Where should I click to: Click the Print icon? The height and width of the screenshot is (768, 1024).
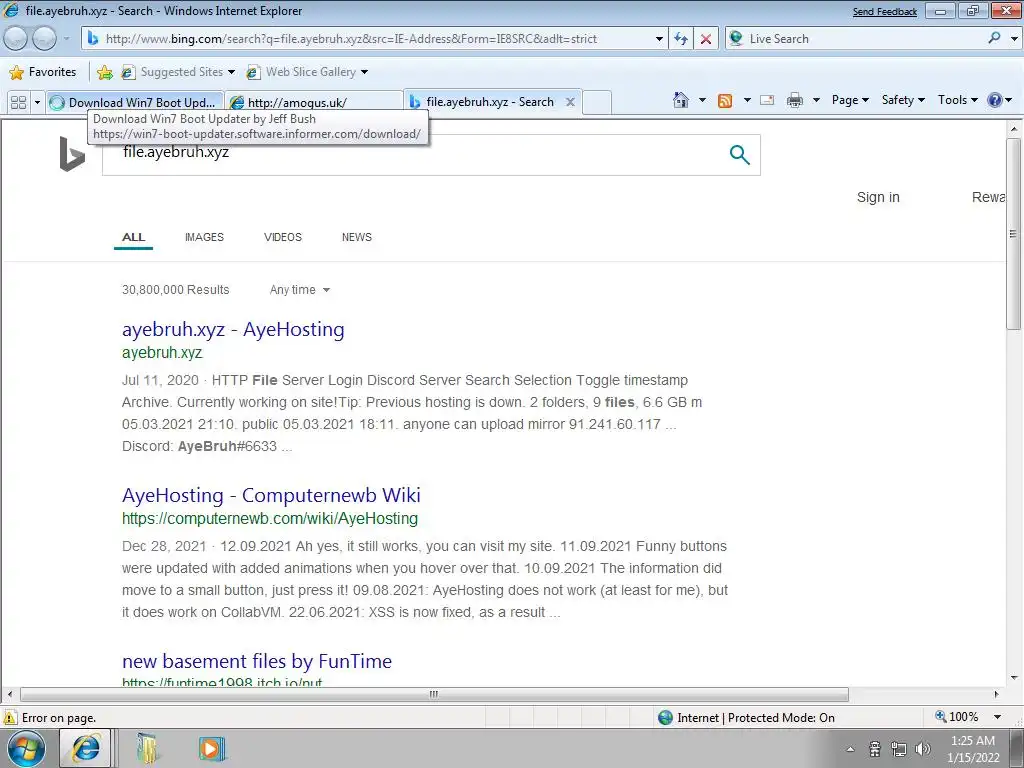tap(795, 100)
